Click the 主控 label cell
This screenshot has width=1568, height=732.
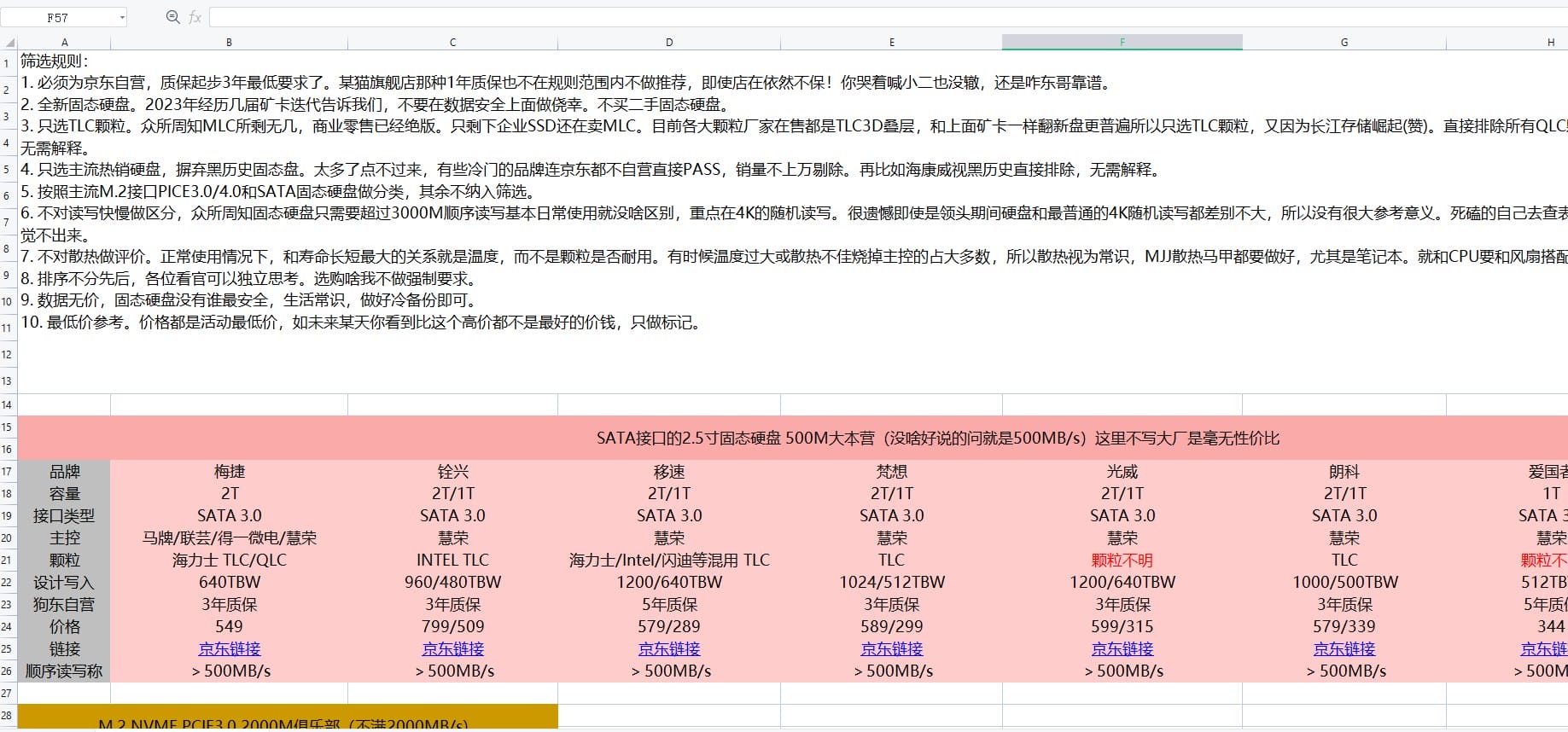[x=64, y=537]
